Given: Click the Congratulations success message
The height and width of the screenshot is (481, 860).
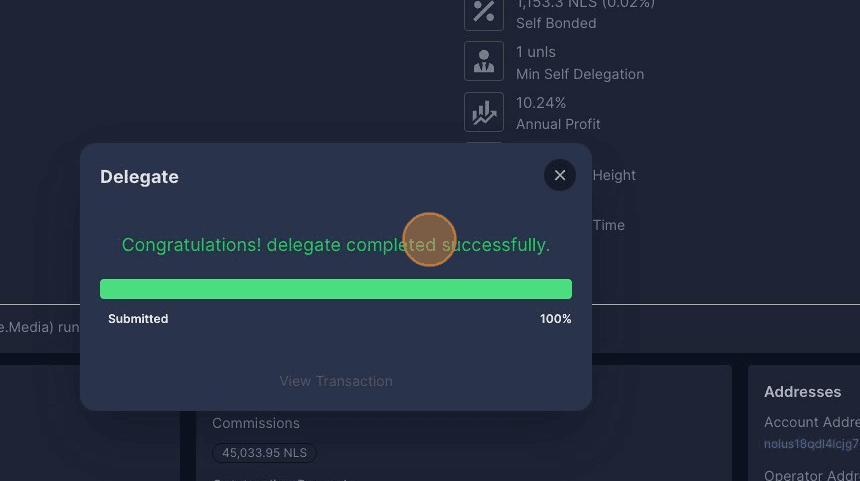Looking at the screenshot, I should 336,245.
